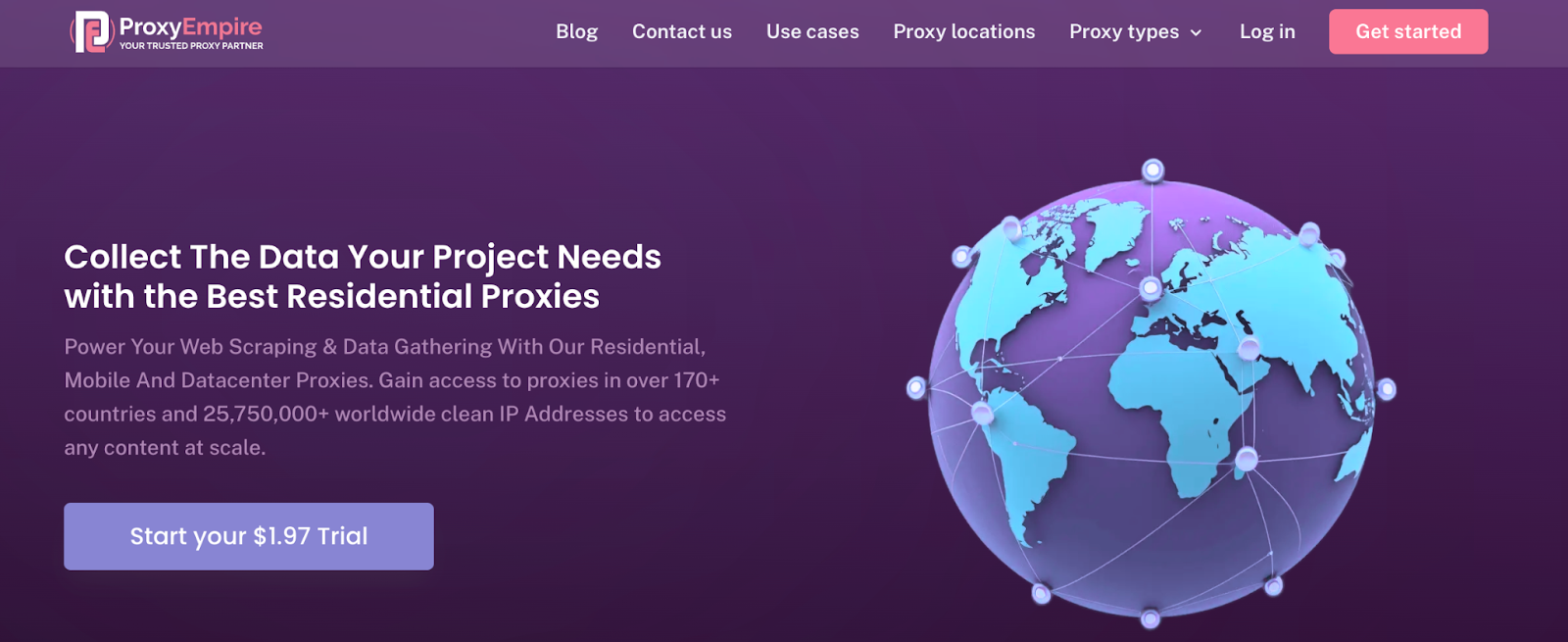The height and width of the screenshot is (642, 1568).
Task: Select the Log in link
Action: 1267,31
